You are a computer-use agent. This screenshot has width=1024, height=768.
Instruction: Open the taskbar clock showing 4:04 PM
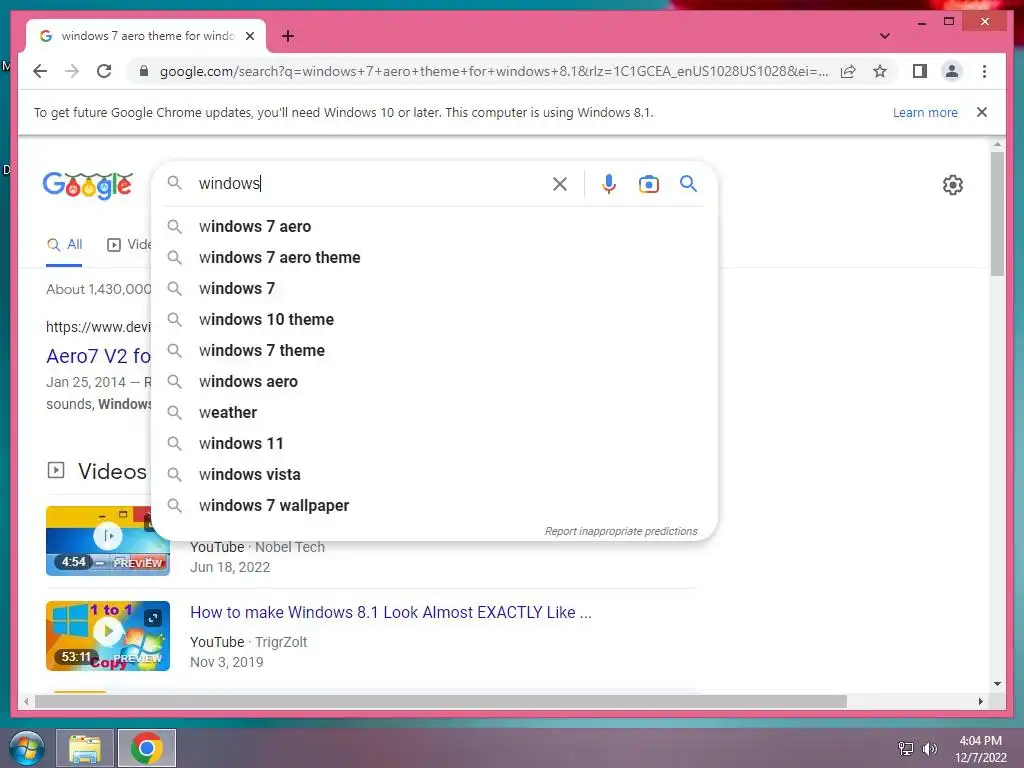(x=980, y=749)
